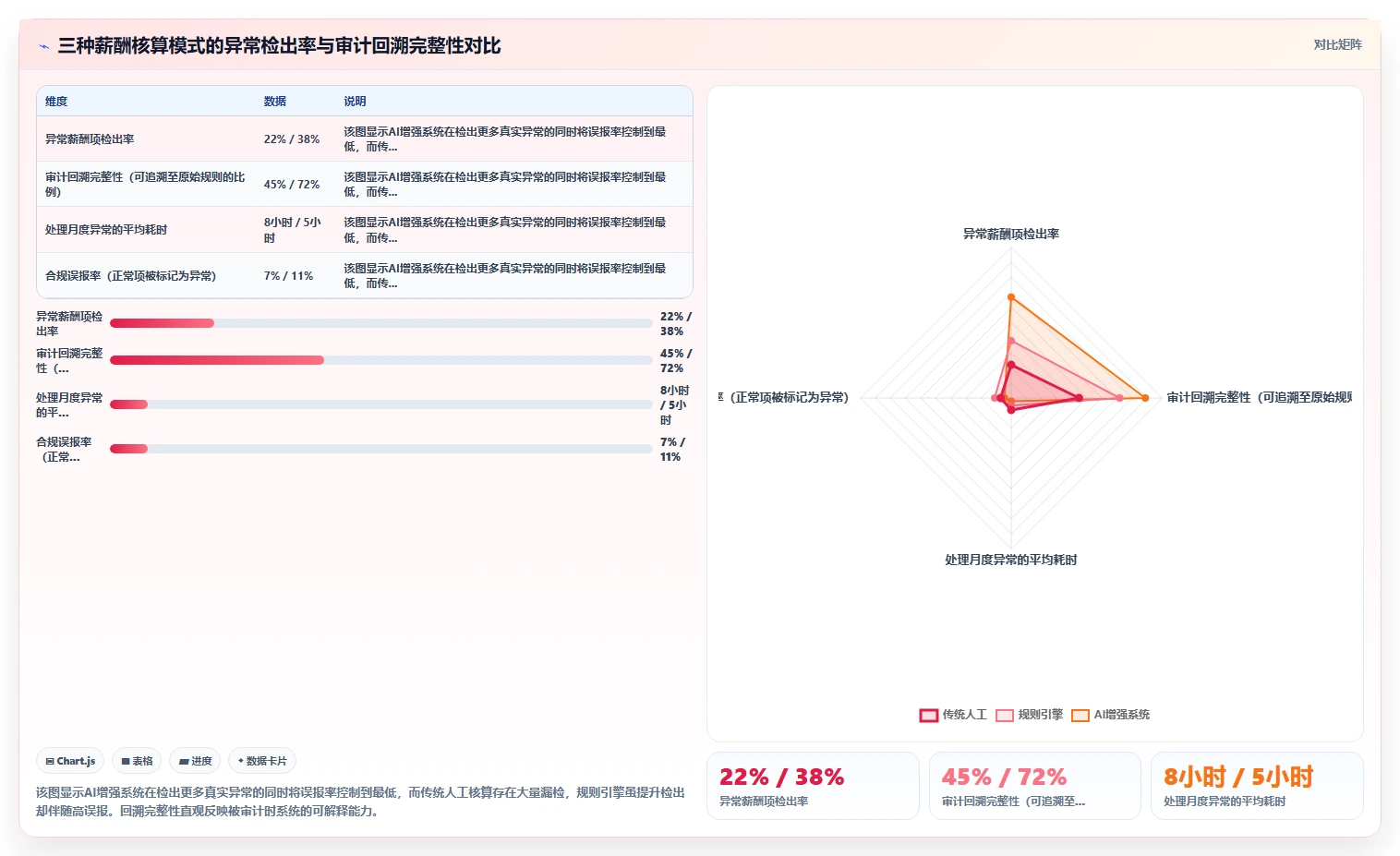Toggle the 传统人工 legend item
This screenshot has height=856, width=1400.
tap(953, 715)
